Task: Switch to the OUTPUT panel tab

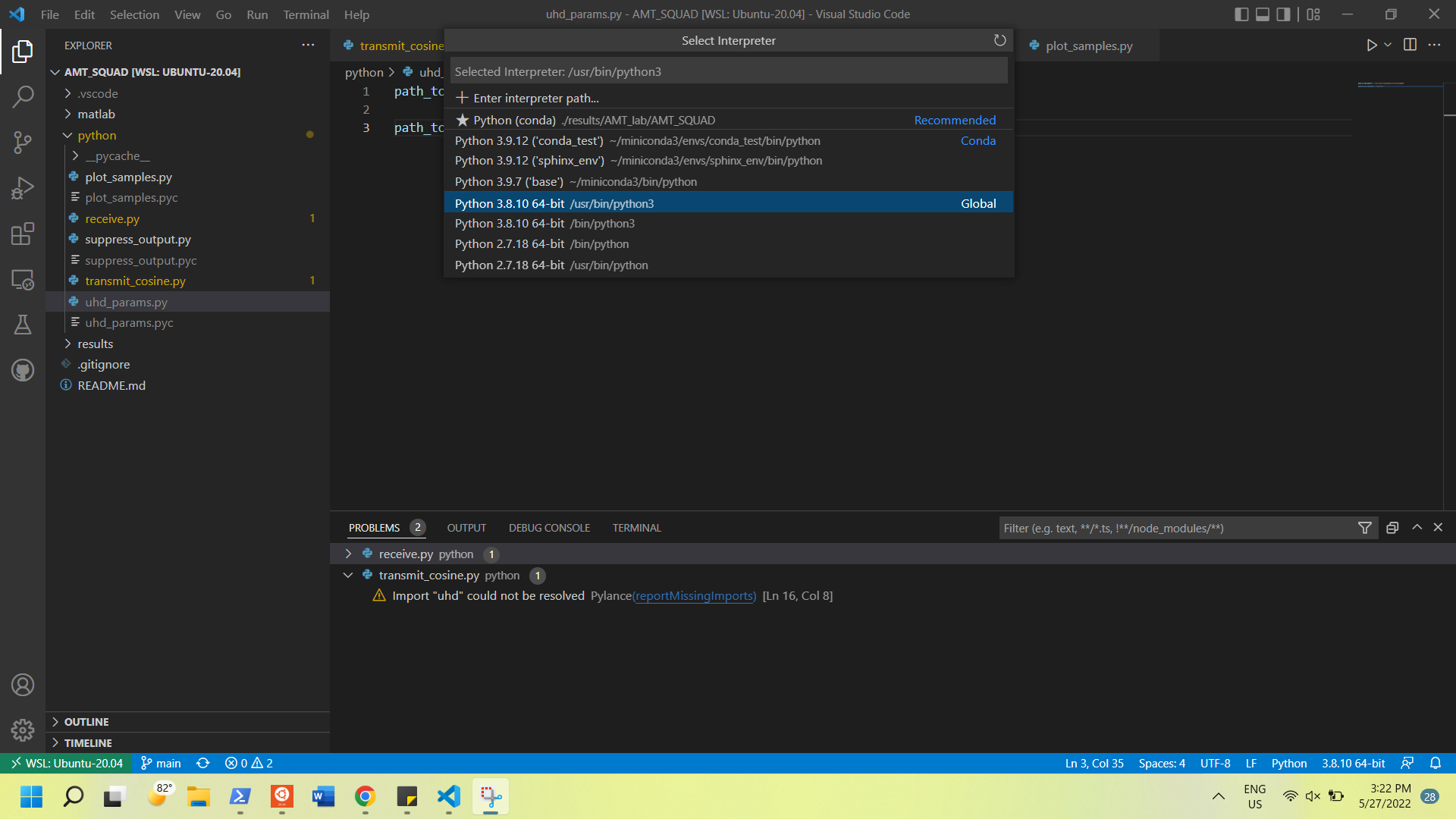Action: [x=466, y=528]
